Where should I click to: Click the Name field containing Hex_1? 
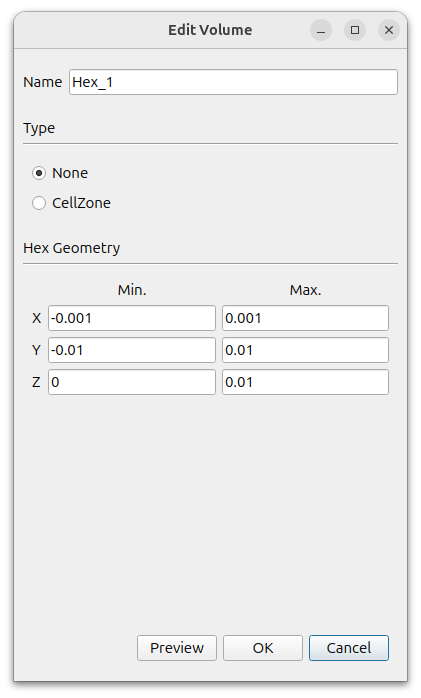coord(233,82)
